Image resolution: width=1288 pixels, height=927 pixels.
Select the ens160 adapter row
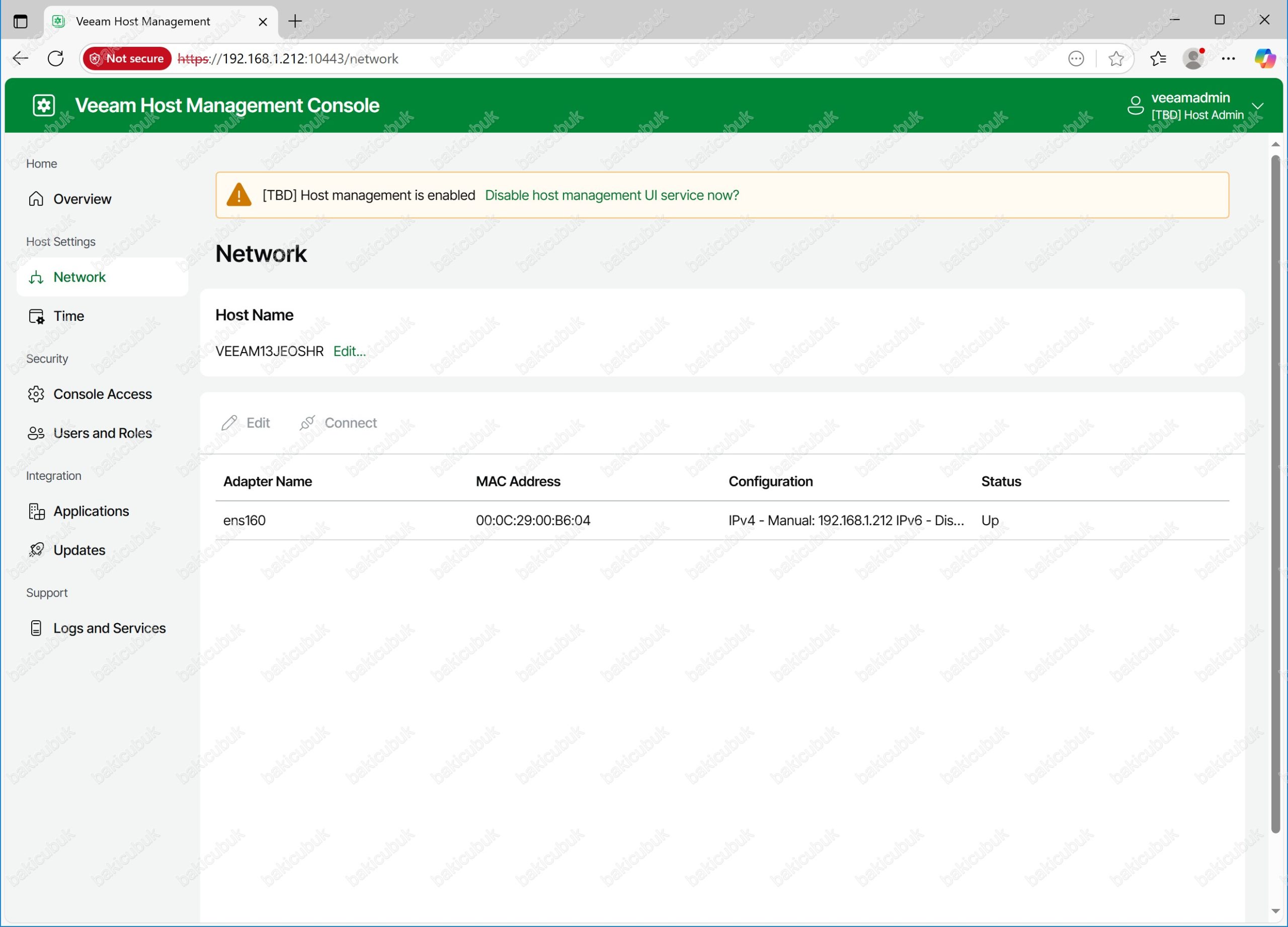click(722, 521)
